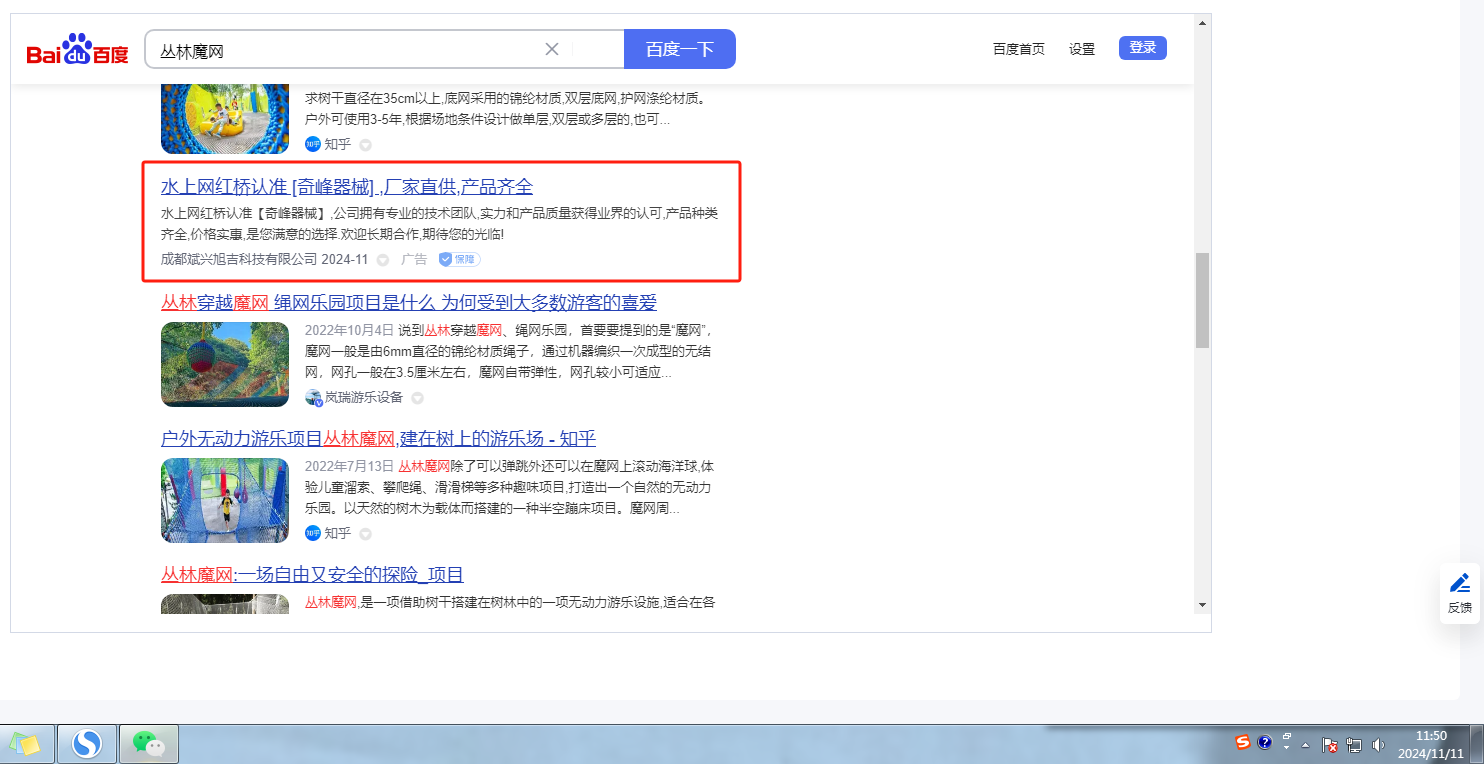Open the blue rope tunnel thumbnail
The width and height of the screenshot is (1484, 764).
[x=225, y=500]
